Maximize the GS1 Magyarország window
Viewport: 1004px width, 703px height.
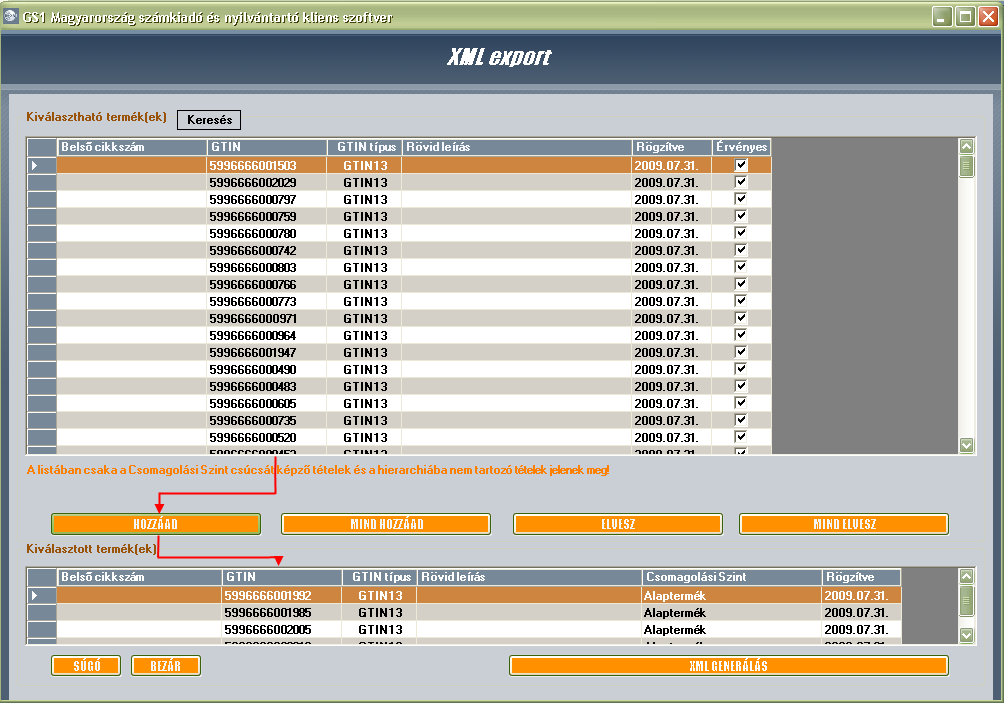click(x=966, y=16)
